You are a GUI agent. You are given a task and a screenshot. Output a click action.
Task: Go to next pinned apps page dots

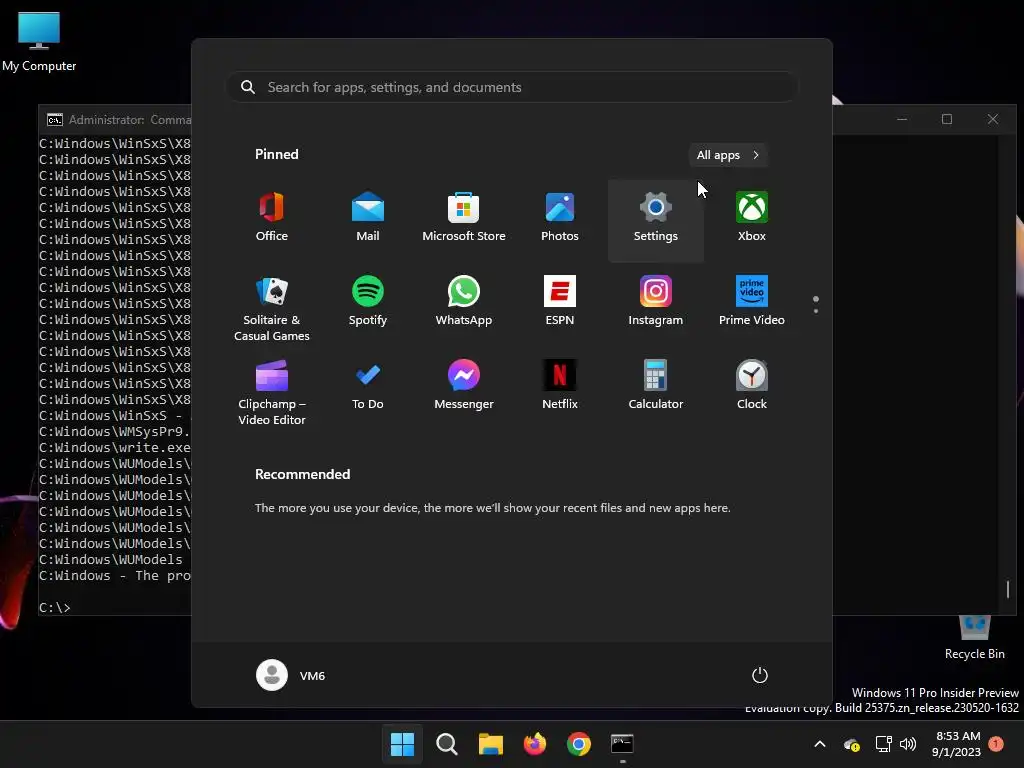(816, 305)
